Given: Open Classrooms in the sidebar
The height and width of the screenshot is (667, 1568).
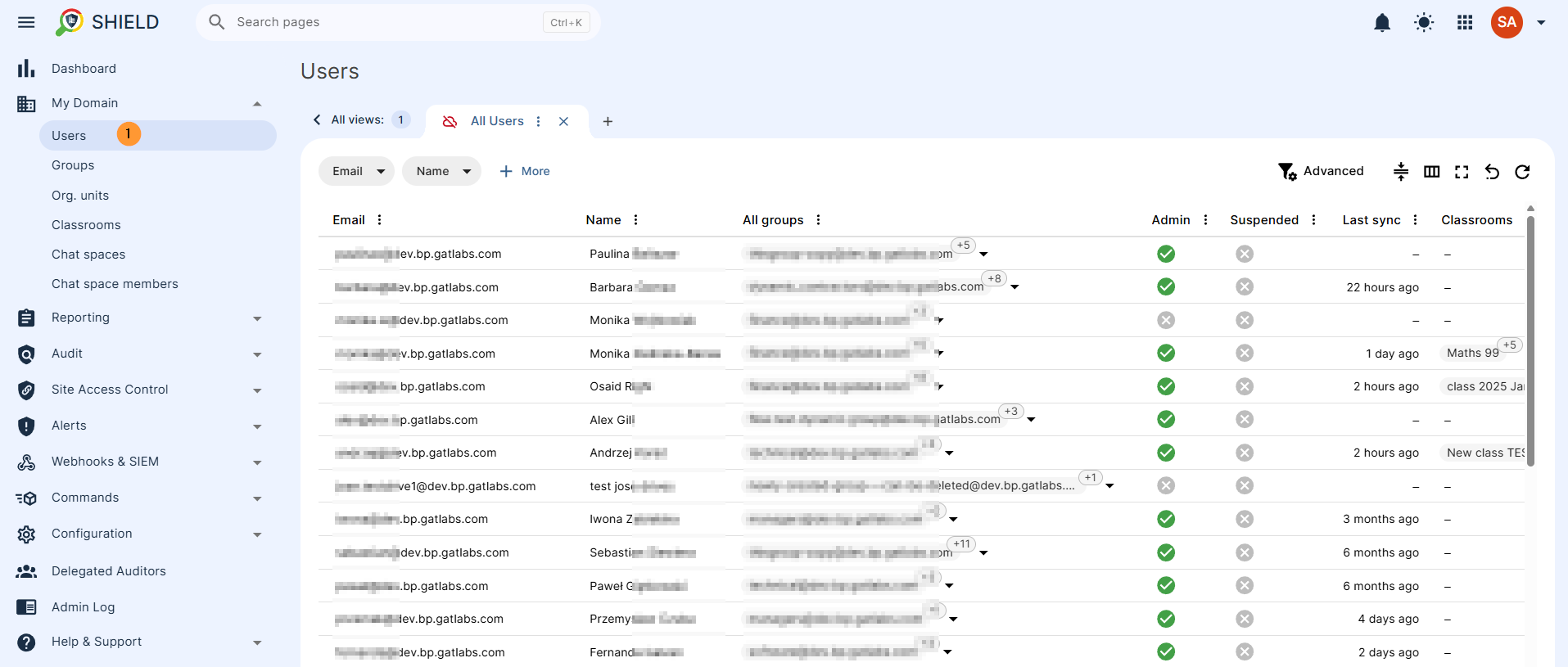Looking at the screenshot, I should click(x=86, y=225).
